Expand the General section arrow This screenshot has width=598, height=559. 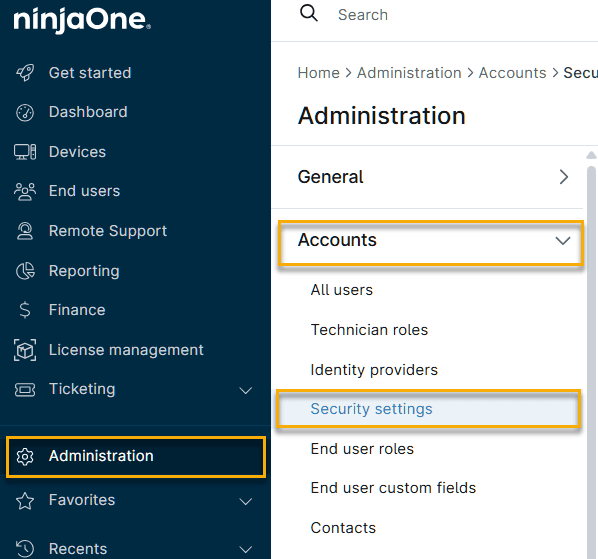click(x=564, y=177)
